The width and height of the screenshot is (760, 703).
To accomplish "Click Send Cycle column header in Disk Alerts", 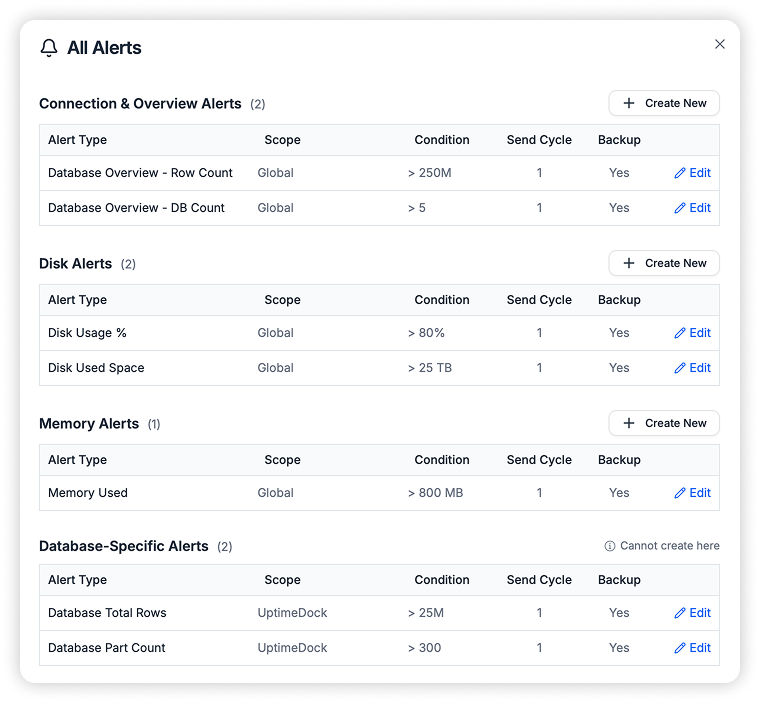I will (539, 300).
